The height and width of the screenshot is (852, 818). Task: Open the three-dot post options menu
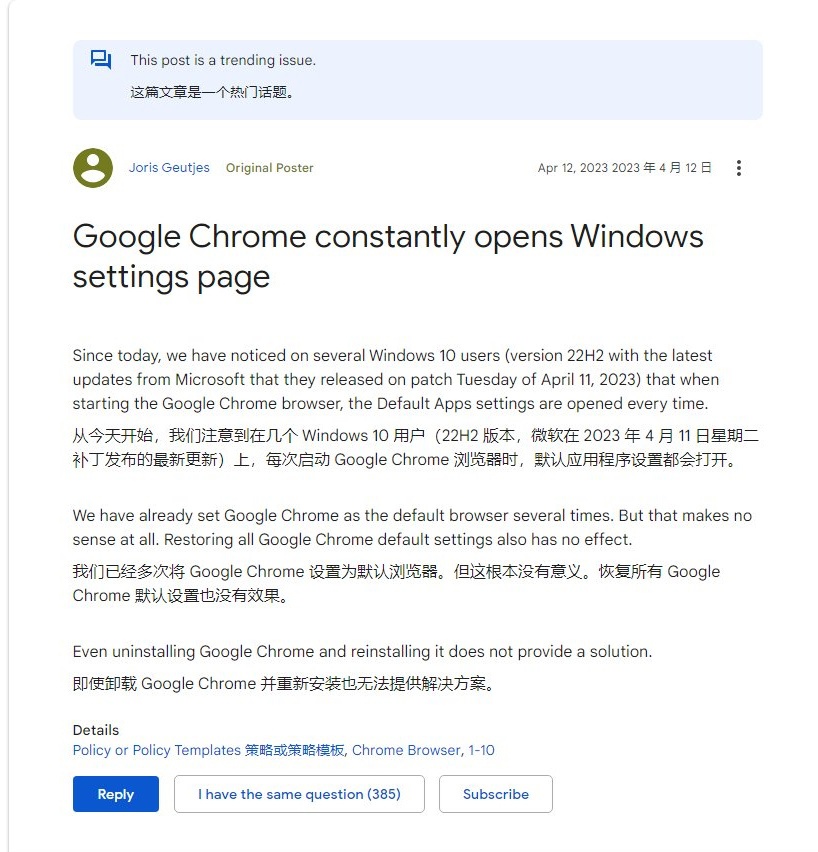[x=739, y=168]
